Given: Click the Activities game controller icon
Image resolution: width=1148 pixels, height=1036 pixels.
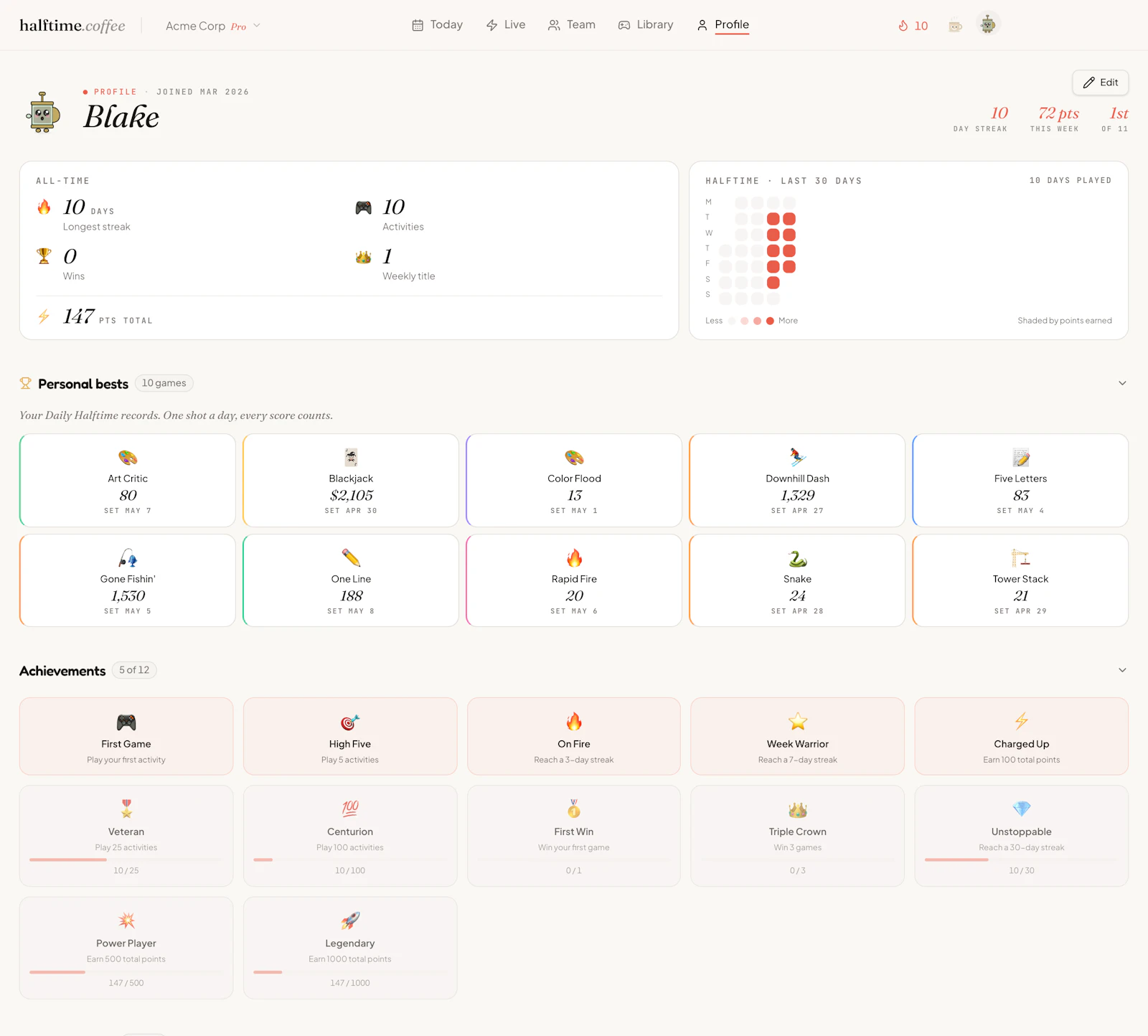Looking at the screenshot, I should click(364, 208).
